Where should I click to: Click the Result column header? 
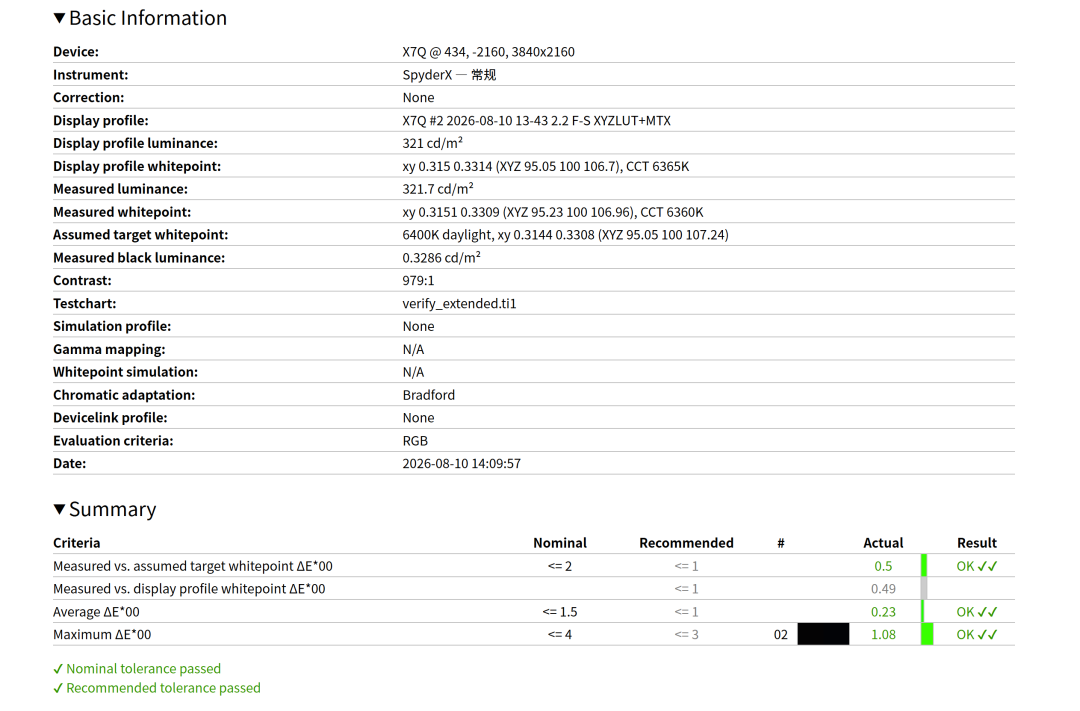click(977, 543)
